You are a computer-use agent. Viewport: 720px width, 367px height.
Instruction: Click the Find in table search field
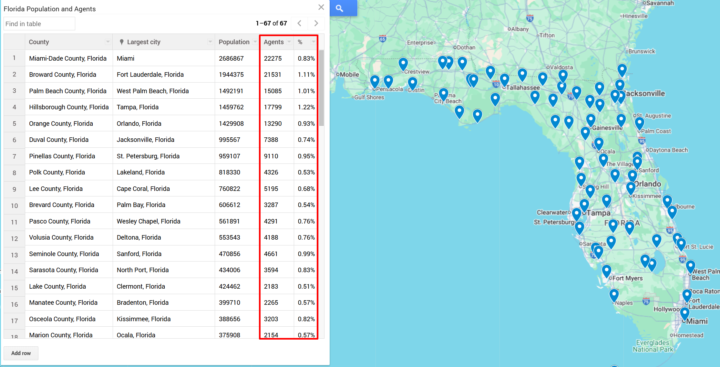[39, 23]
